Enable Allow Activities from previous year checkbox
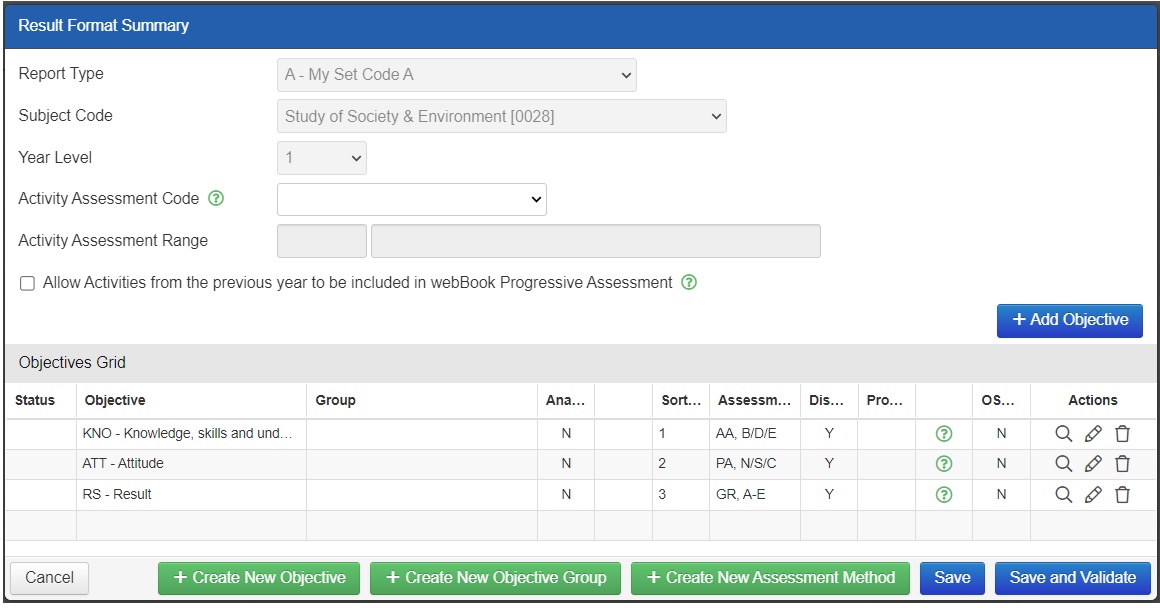 pos(28,284)
